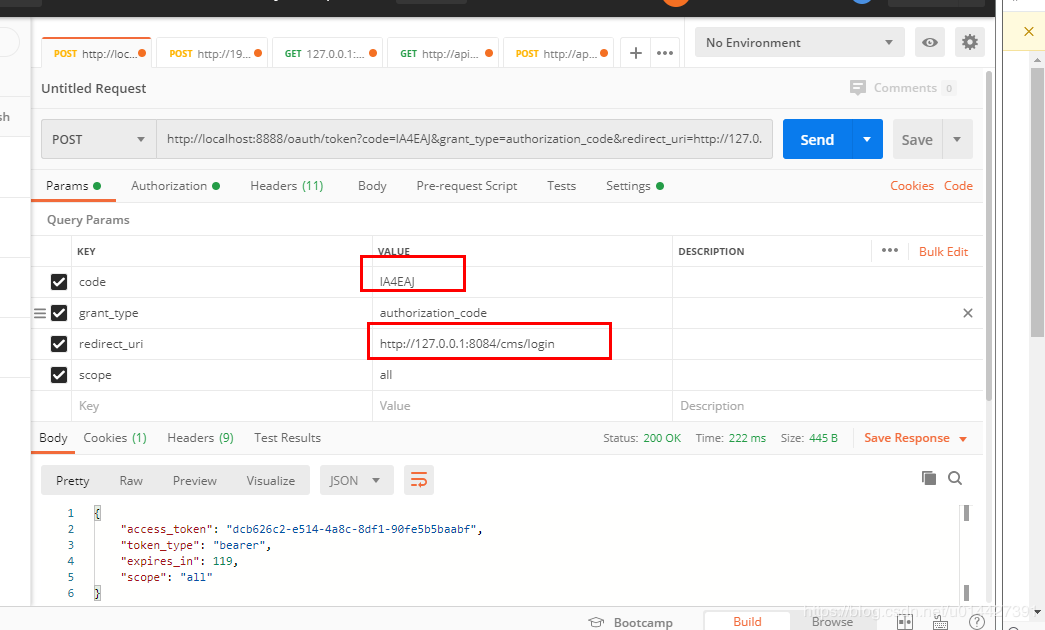The height and width of the screenshot is (630, 1045).
Task: Select Visualize response view
Action: 271,481
